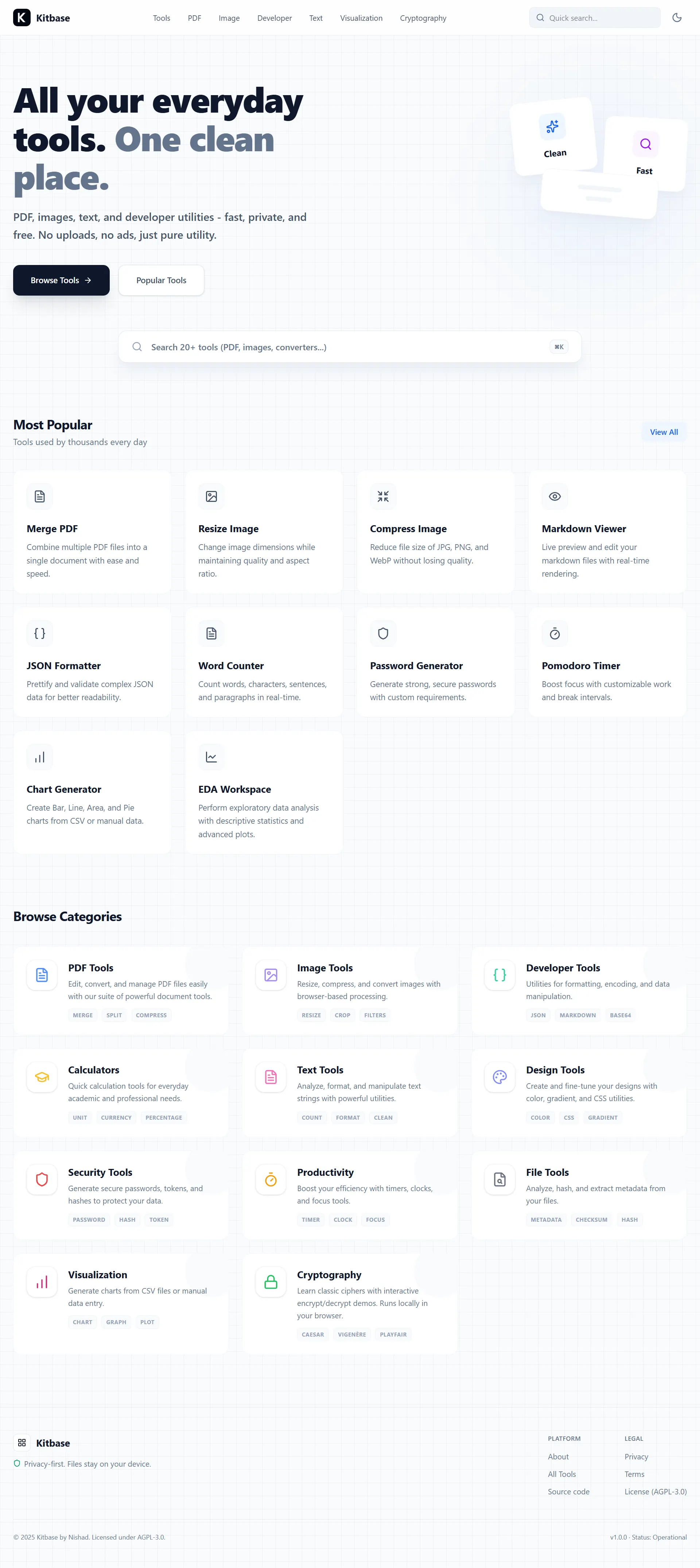700x1568 pixels.
Task: Click the Design Tools palette icon
Action: tap(500, 1077)
